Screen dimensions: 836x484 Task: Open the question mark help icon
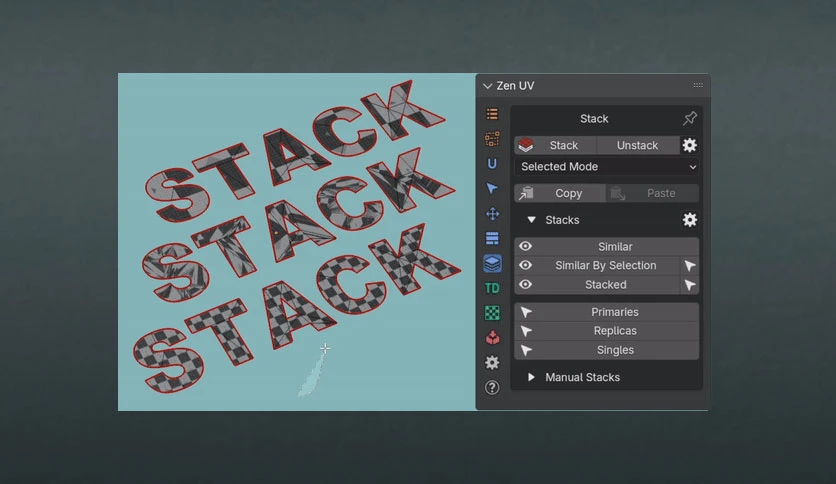click(492, 388)
